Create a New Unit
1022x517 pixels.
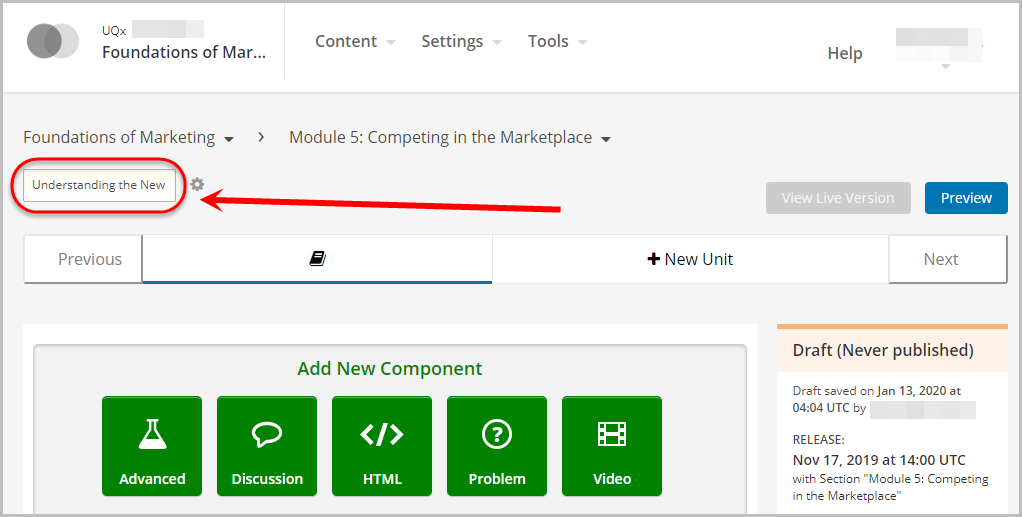tap(690, 259)
